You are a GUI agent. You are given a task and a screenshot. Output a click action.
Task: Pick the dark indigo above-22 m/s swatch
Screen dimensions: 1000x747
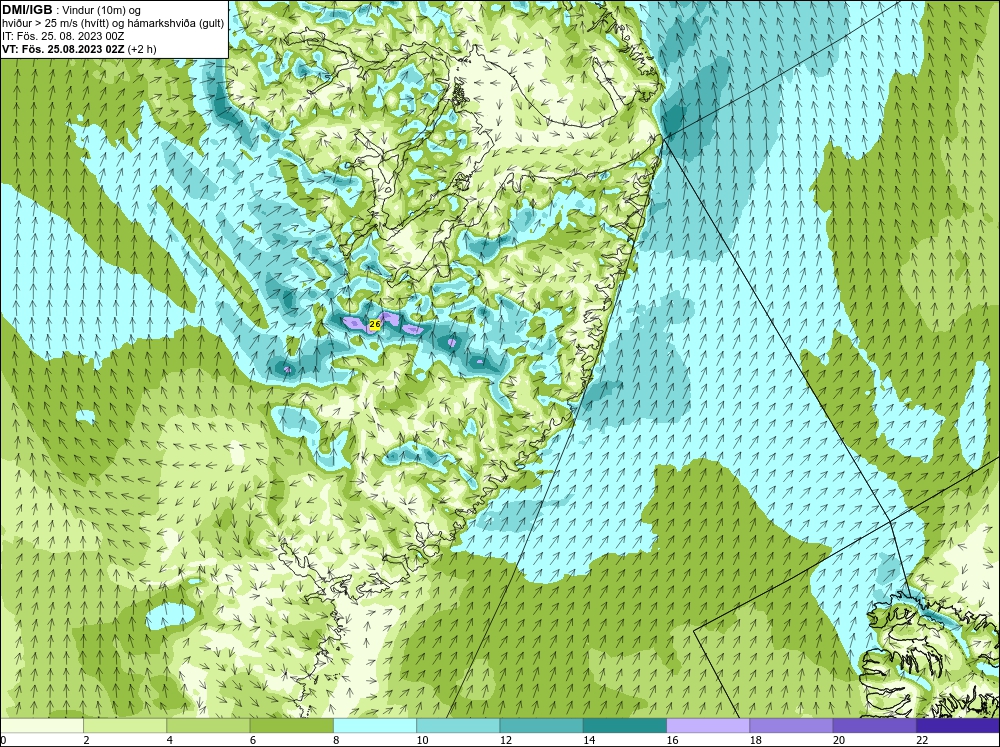point(958,726)
